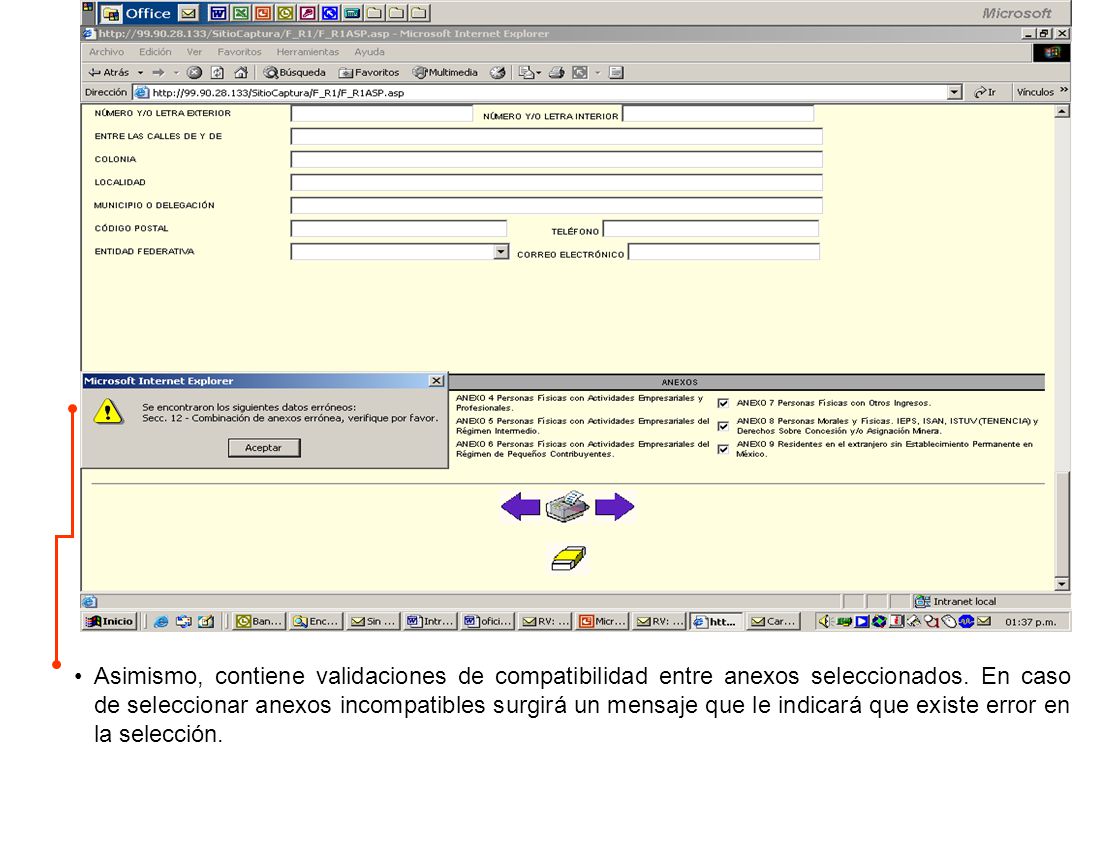Stop page loading with the stop icon

point(194,73)
